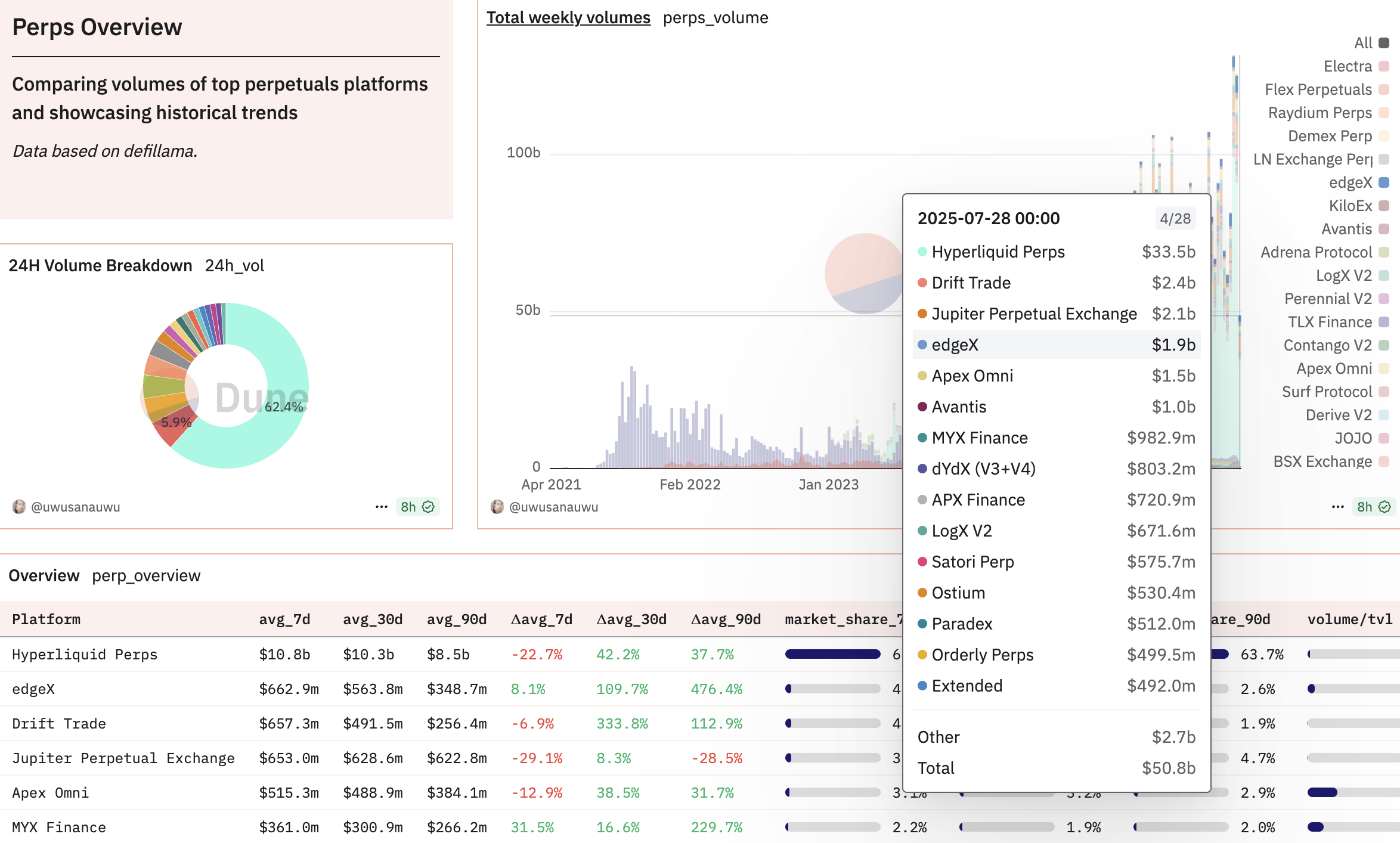Viewport: 1400px width, 843px height.
Task: Sort by volume/tvl column header
Action: (1349, 619)
